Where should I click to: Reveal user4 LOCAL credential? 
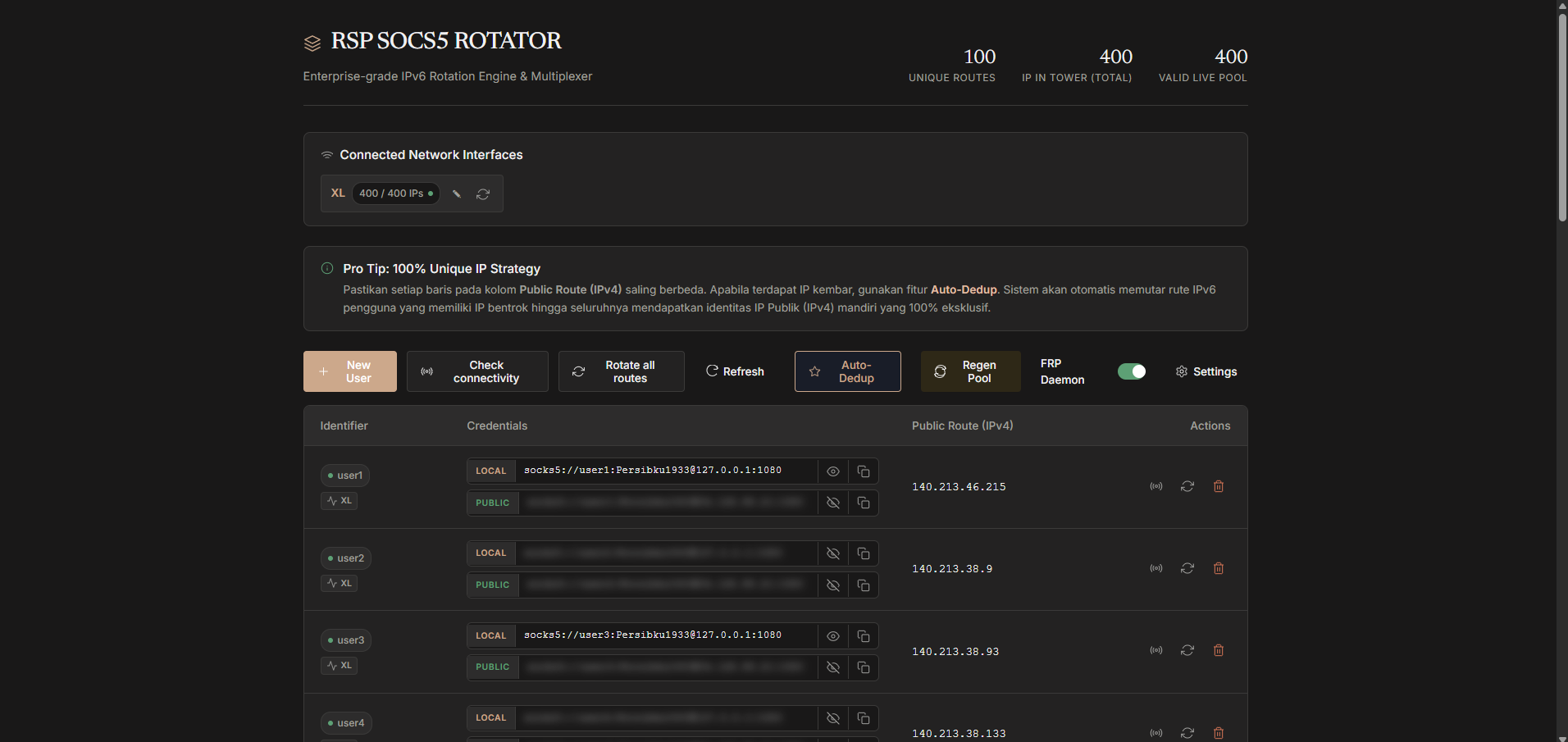coord(833,718)
